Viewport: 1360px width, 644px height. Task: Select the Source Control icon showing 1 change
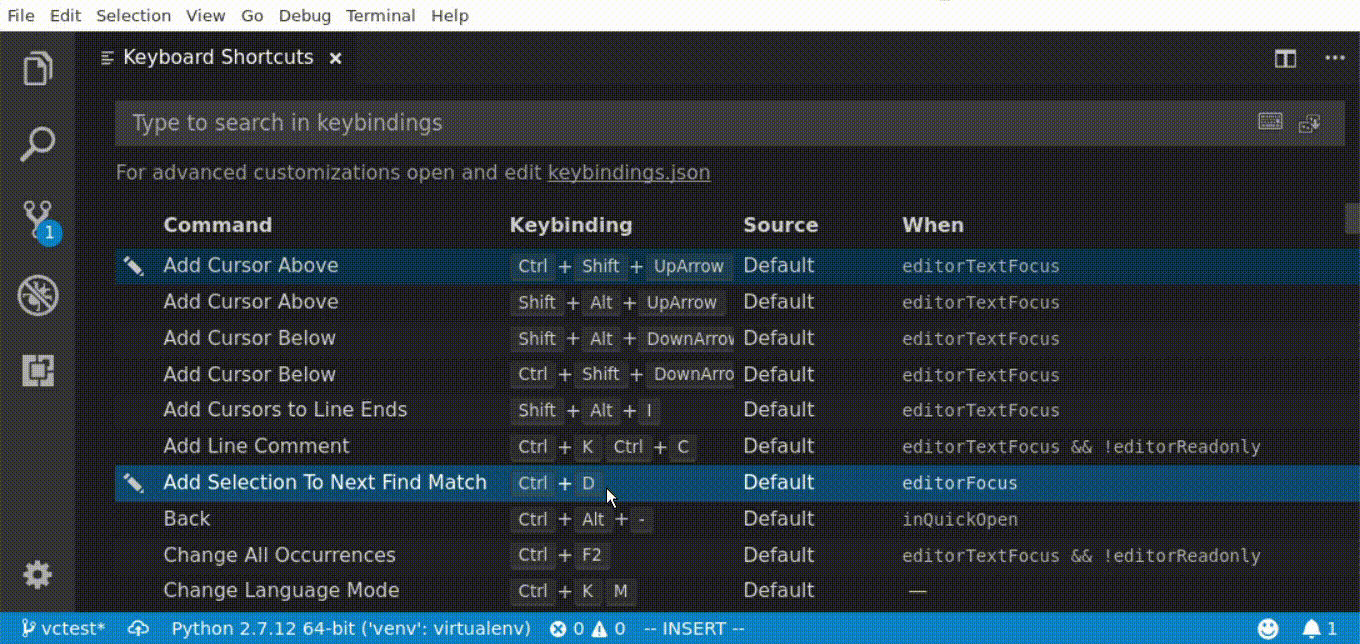pos(37,218)
